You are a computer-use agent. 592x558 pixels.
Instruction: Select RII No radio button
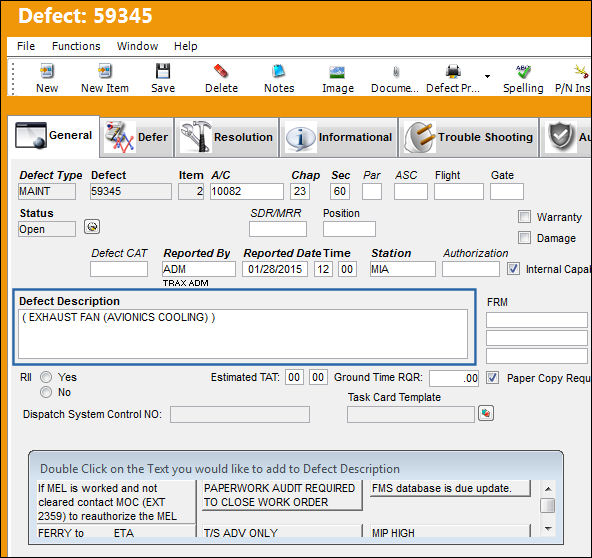(x=46, y=392)
